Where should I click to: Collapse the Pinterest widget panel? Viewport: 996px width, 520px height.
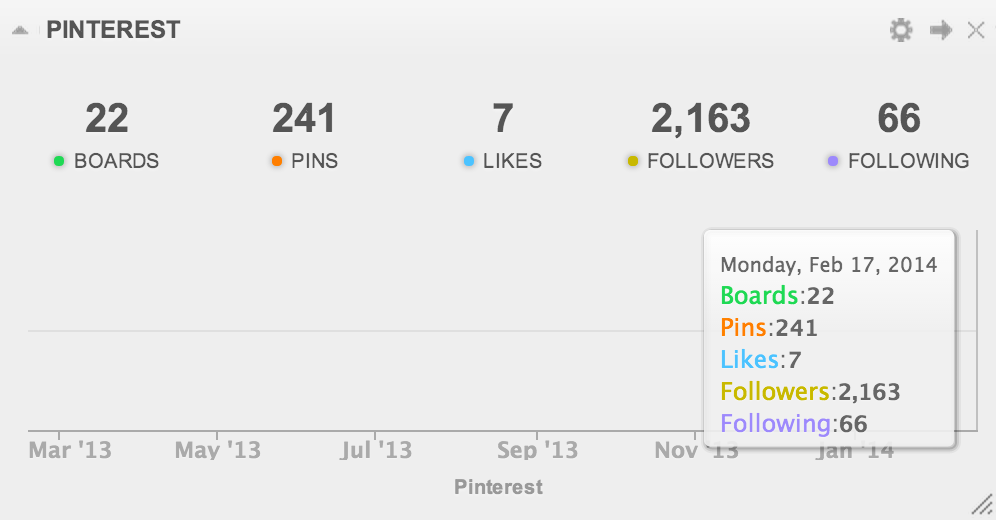tap(20, 30)
